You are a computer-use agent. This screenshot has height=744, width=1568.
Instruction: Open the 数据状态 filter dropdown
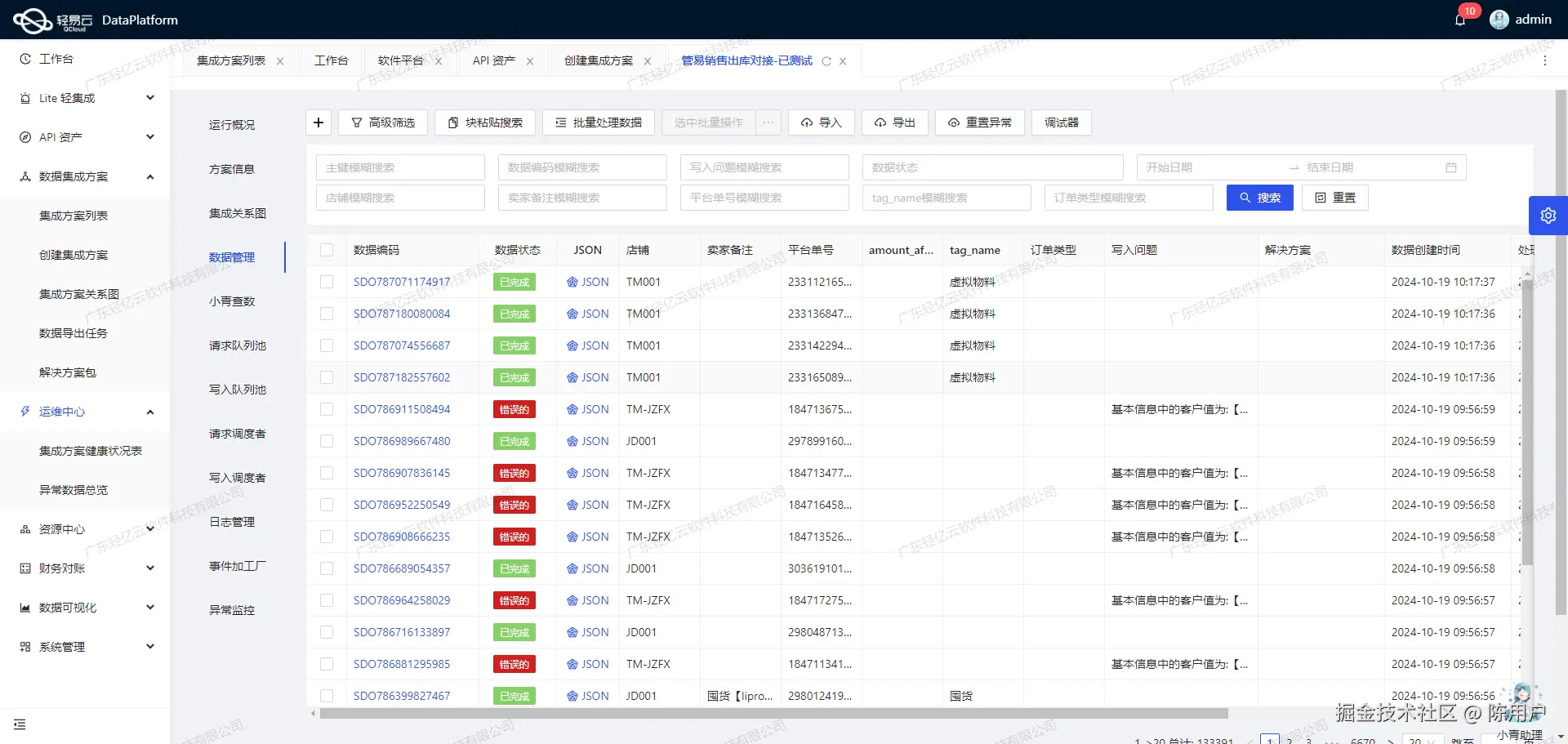coord(992,167)
